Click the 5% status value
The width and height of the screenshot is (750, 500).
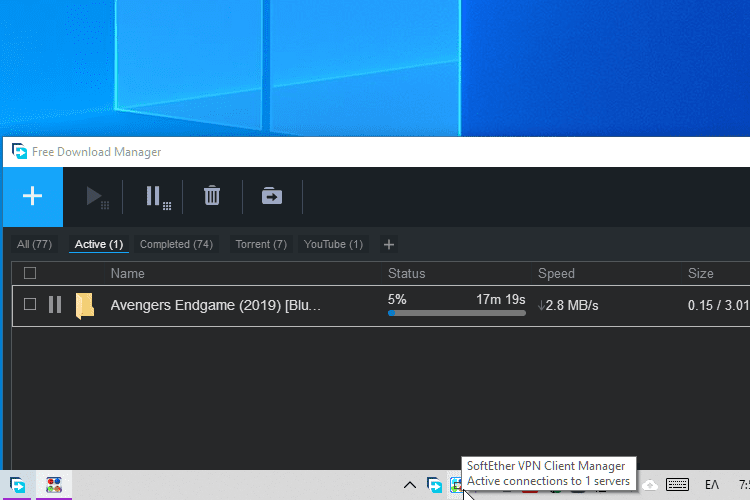click(x=397, y=300)
